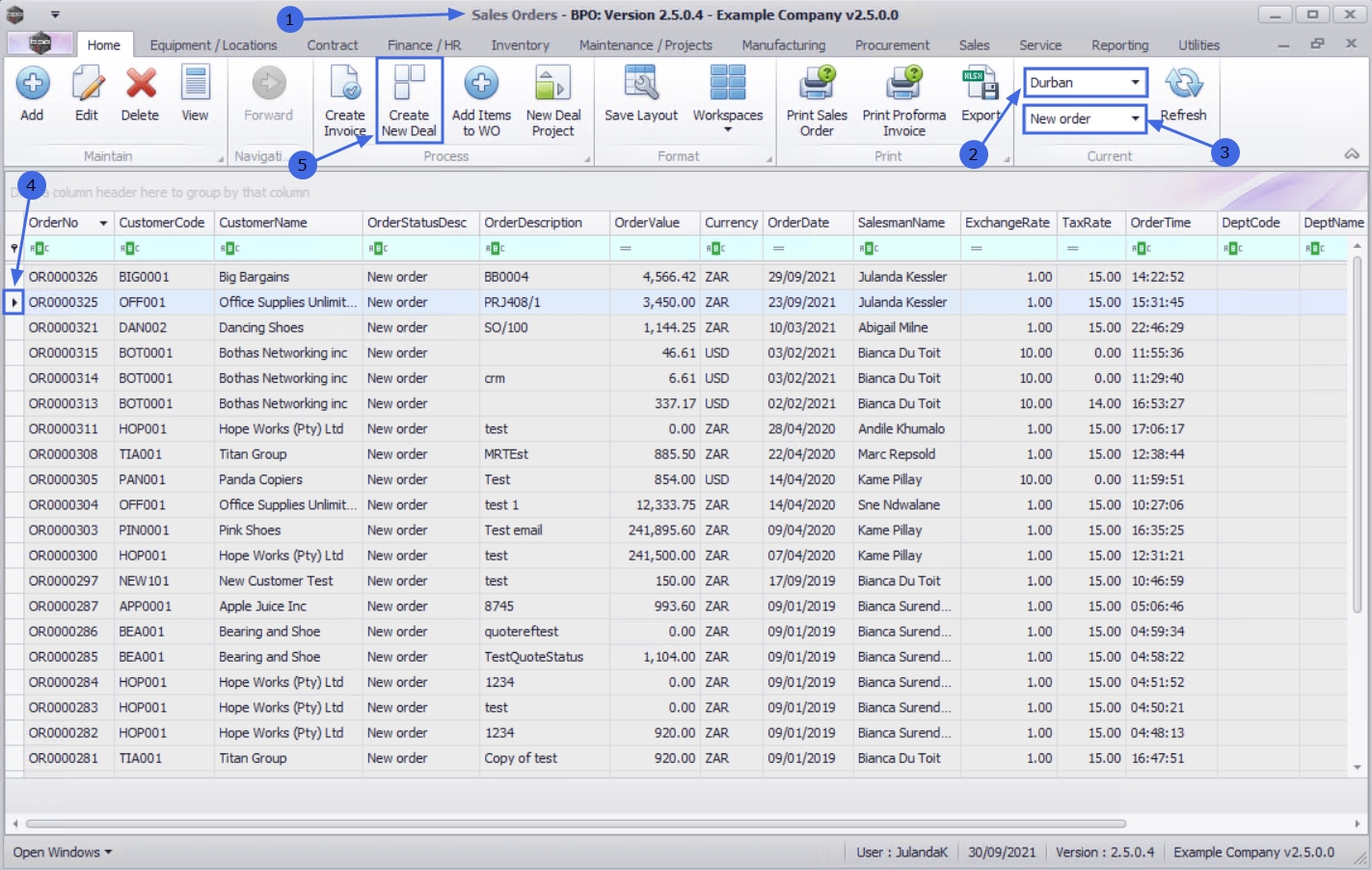
Task: Go to the Reporting tab
Action: click(1119, 45)
